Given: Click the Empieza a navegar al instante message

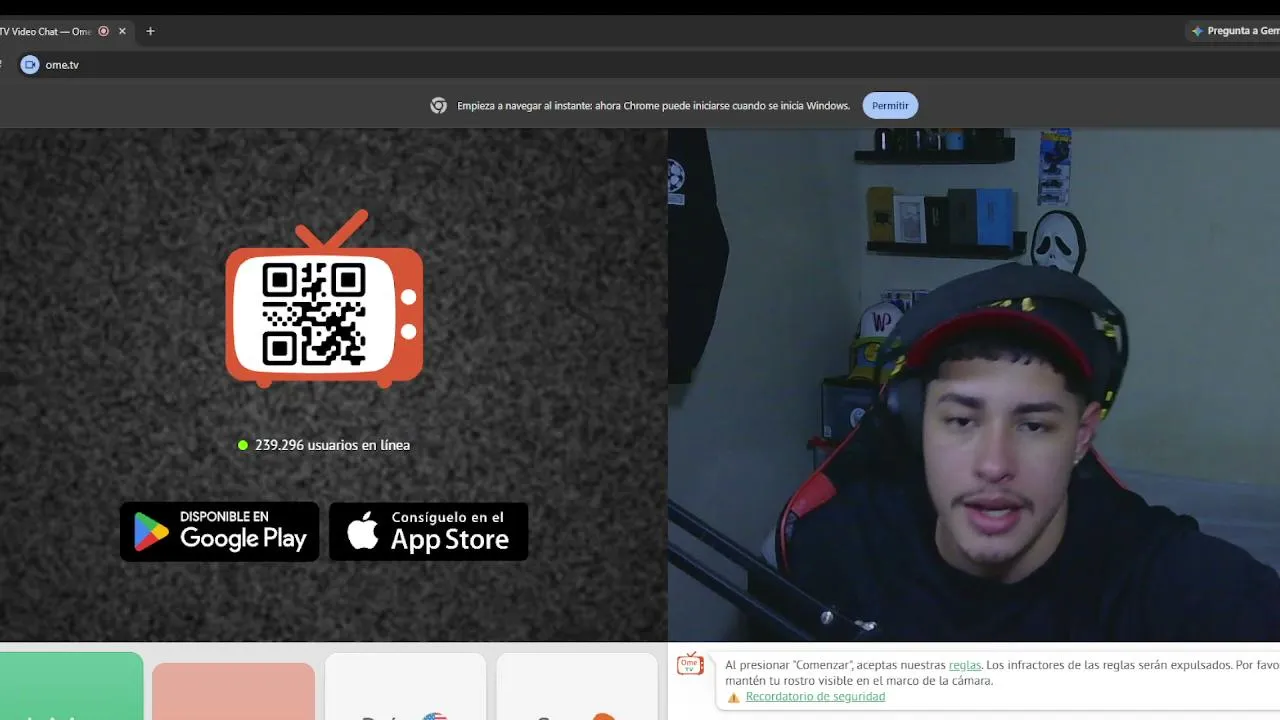Looking at the screenshot, I should tap(653, 106).
